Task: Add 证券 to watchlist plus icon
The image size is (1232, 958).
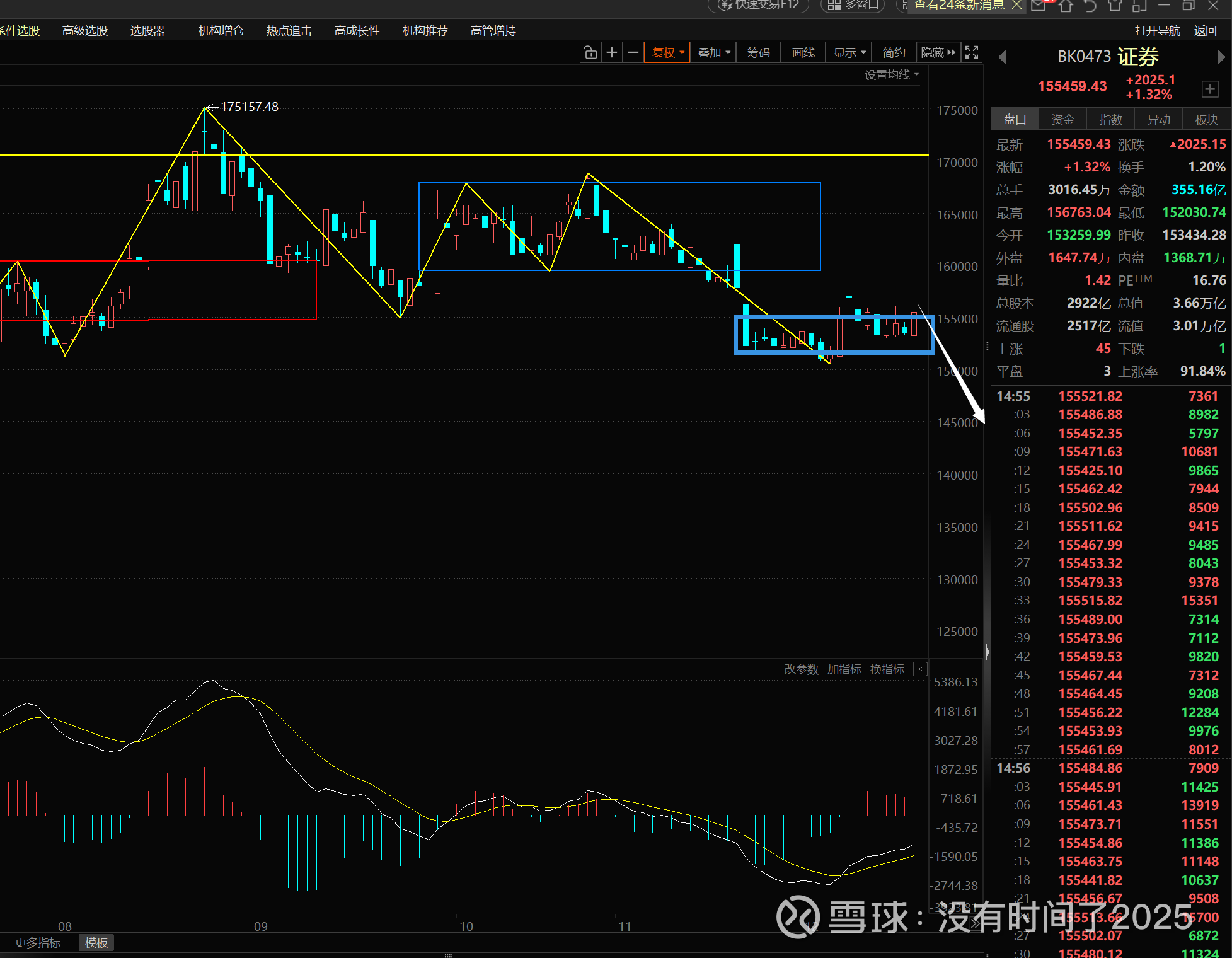Action: pos(1209,89)
